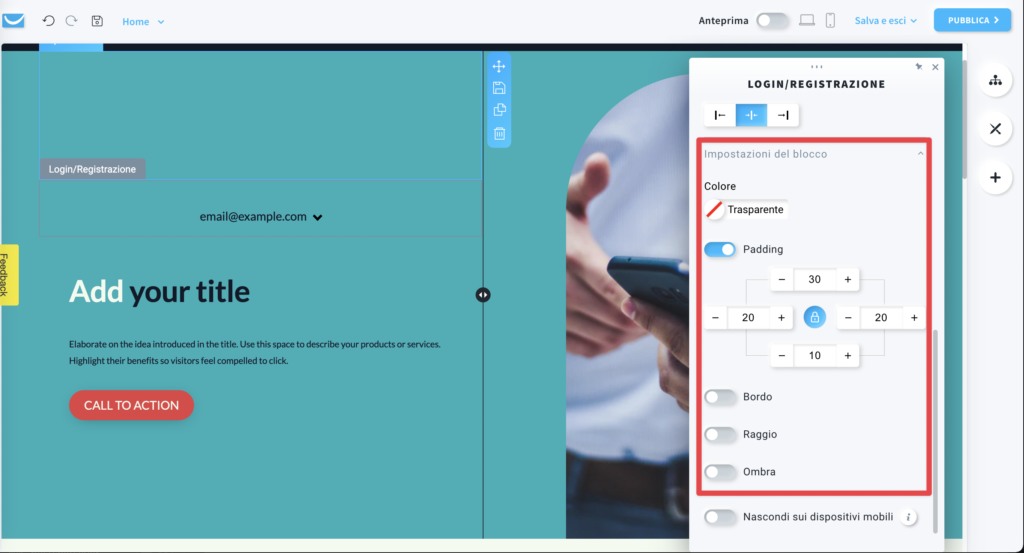Save the page with the floppy icon
Screen dimensions: 1024x553
click(97, 21)
